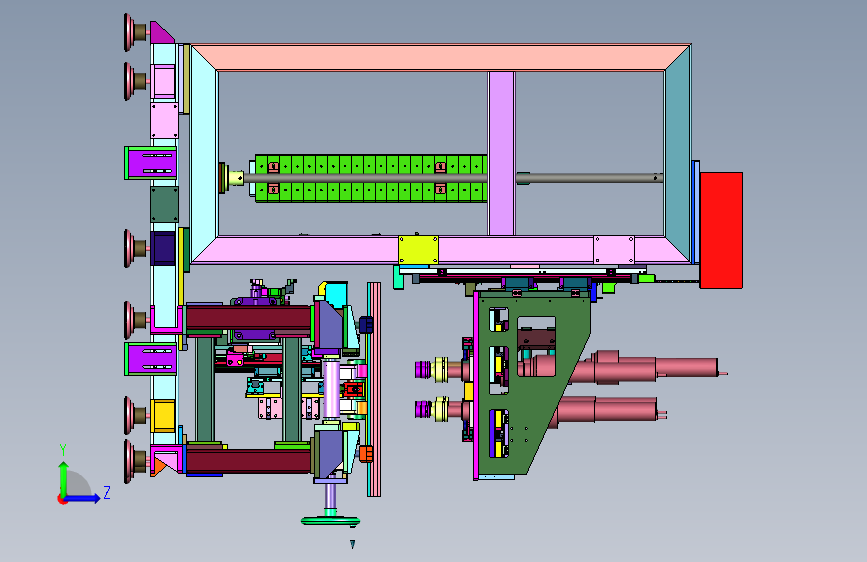Select the orange block beside the pink vertical rail

(366, 454)
